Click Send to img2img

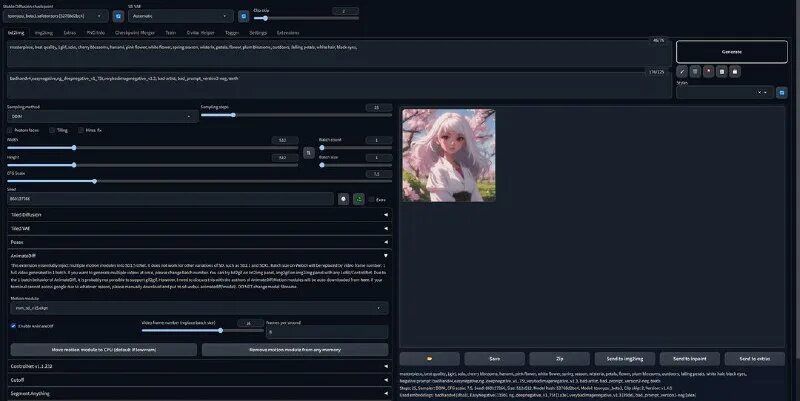[625, 359]
